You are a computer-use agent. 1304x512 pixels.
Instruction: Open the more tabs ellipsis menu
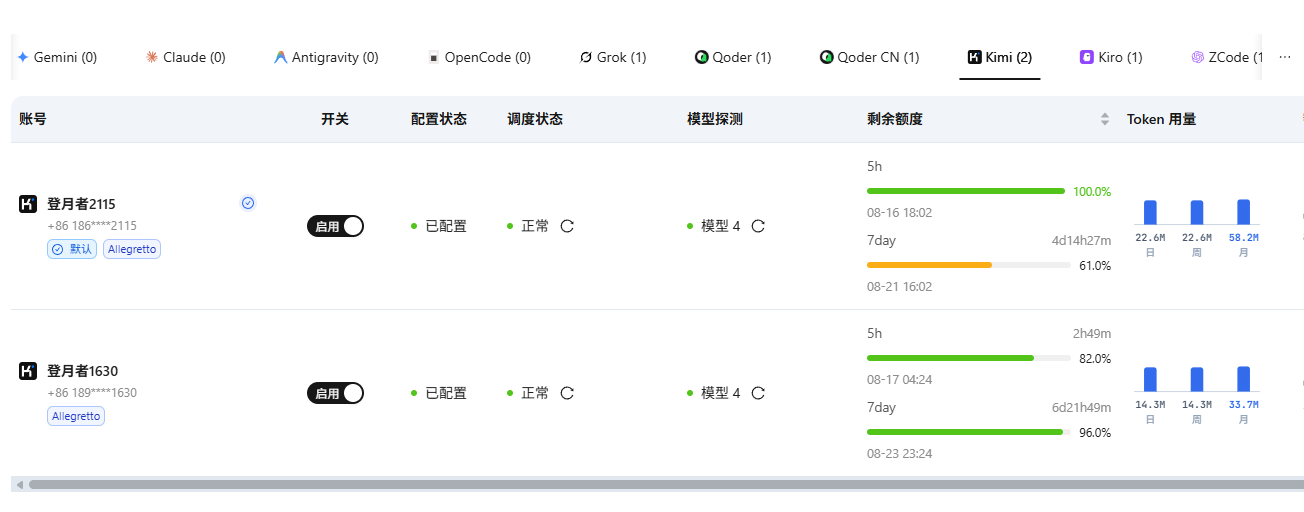tap(1285, 57)
